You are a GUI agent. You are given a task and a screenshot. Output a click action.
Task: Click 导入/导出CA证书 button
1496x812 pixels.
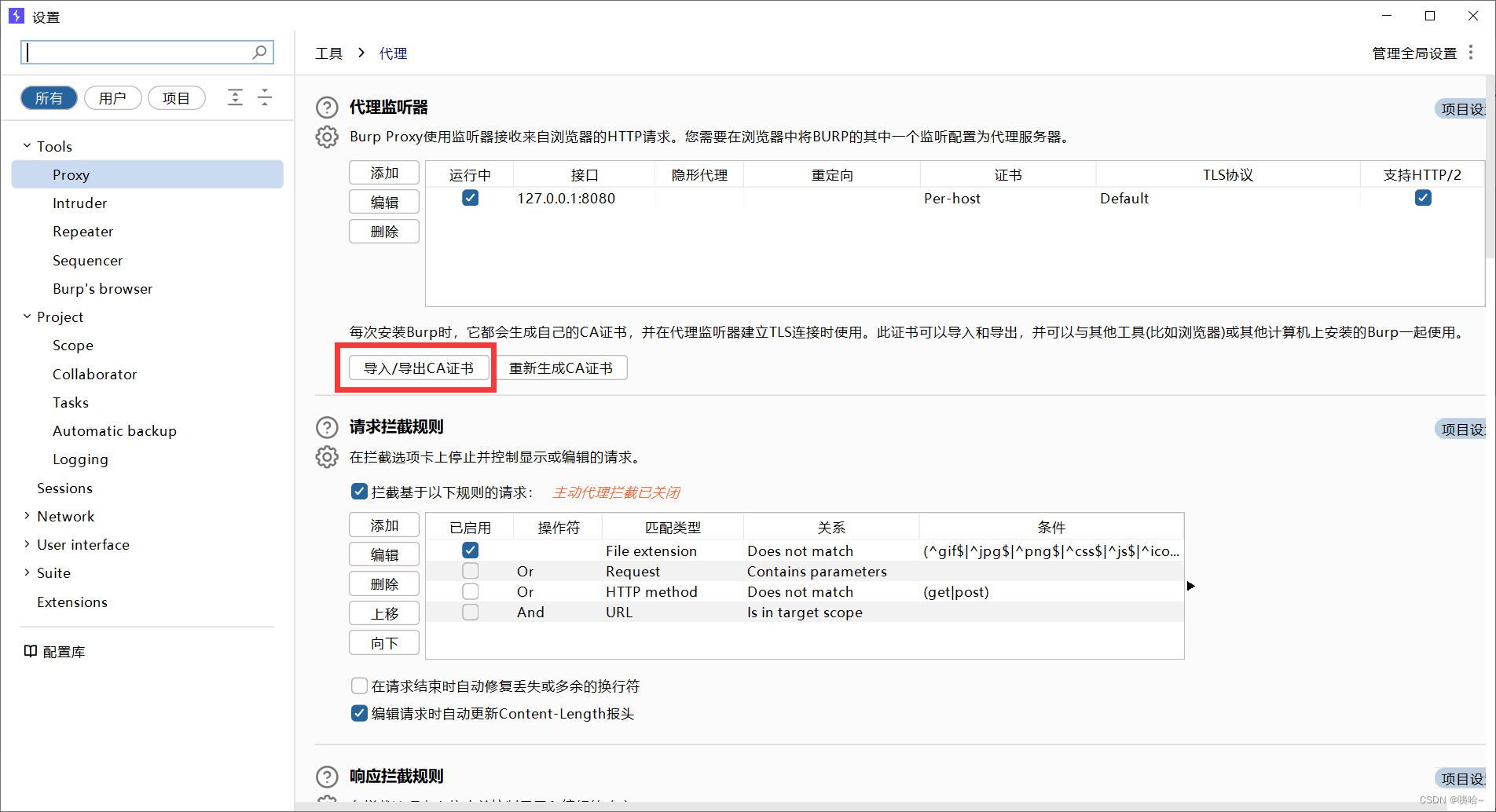[419, 368]
